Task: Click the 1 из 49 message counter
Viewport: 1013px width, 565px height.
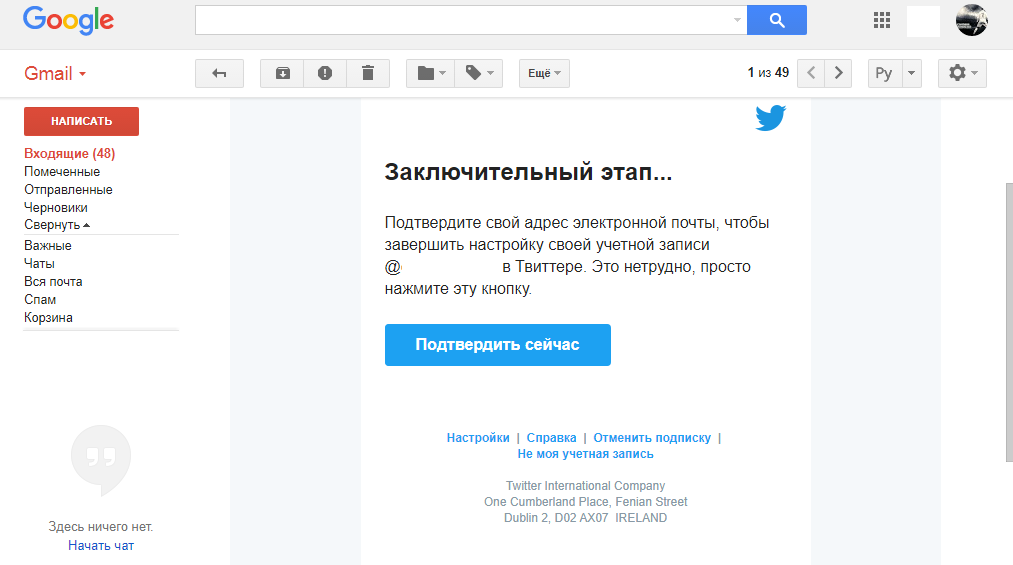Action: pyautogui.click(x=768, y=73)
